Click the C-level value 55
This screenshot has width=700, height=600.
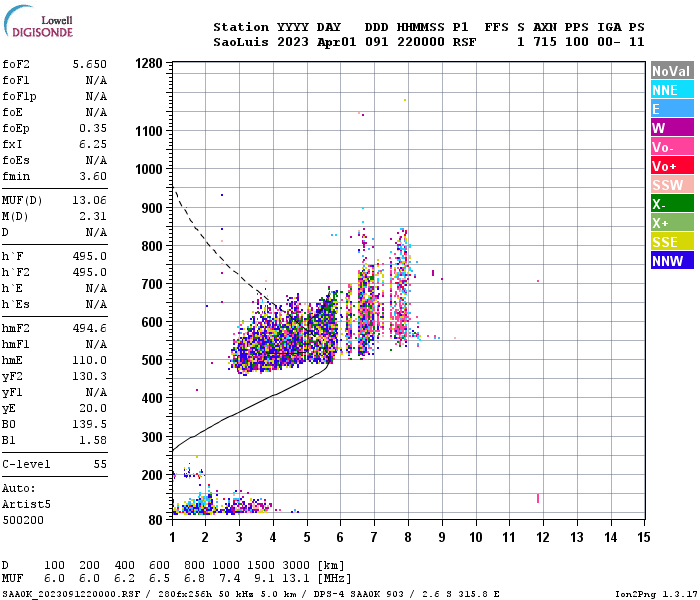(100, 464)
